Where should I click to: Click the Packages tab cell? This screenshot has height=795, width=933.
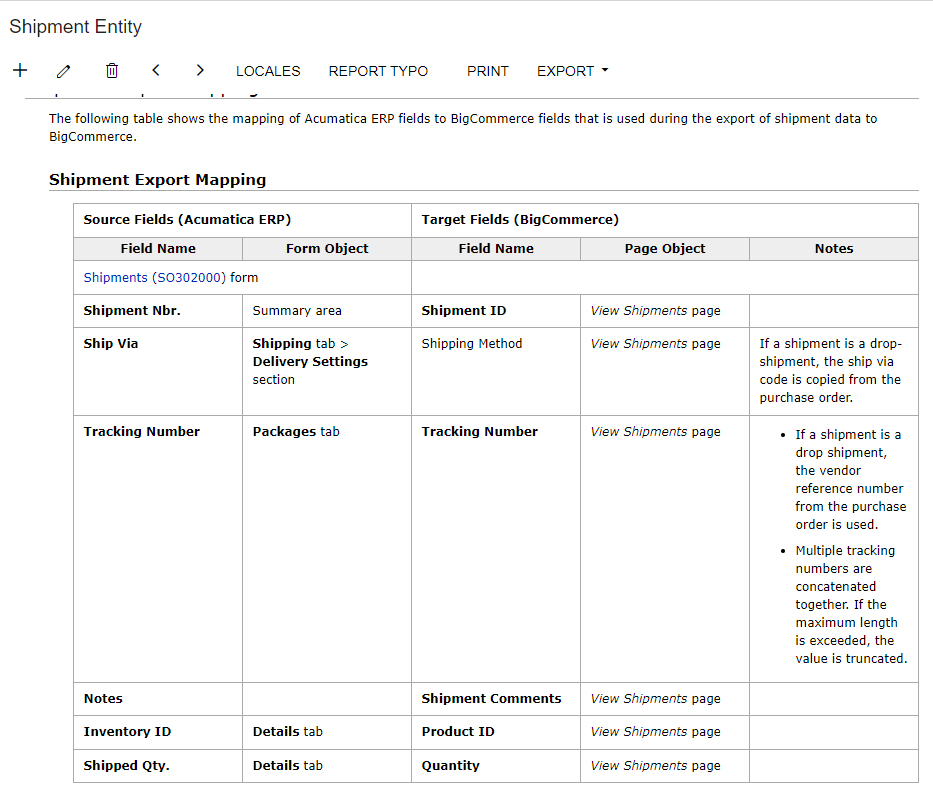(x=327, y=549)
